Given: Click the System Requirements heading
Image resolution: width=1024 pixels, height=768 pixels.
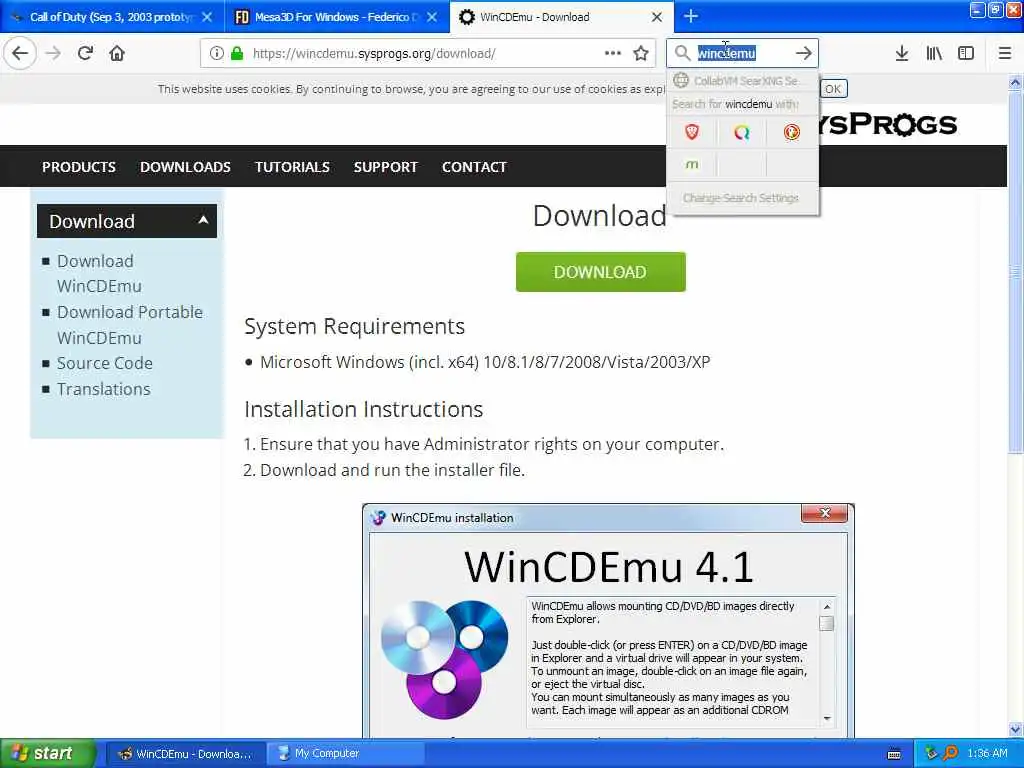Looking at the screenshot, I should [355, 327].
